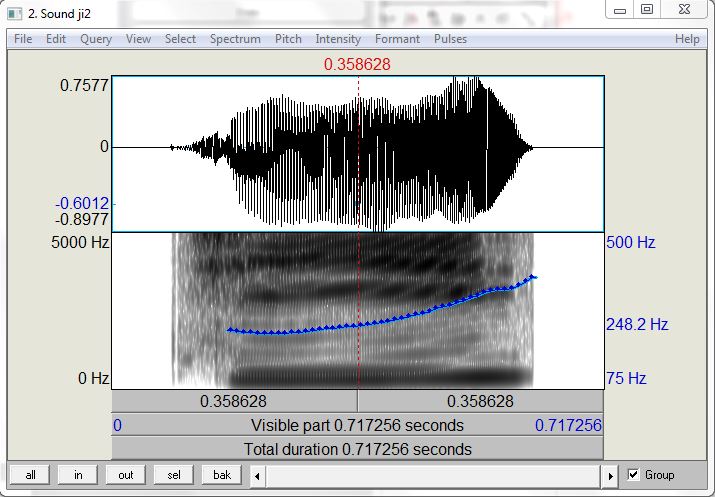Click the left scroll arrow

[x=258, y=476]
